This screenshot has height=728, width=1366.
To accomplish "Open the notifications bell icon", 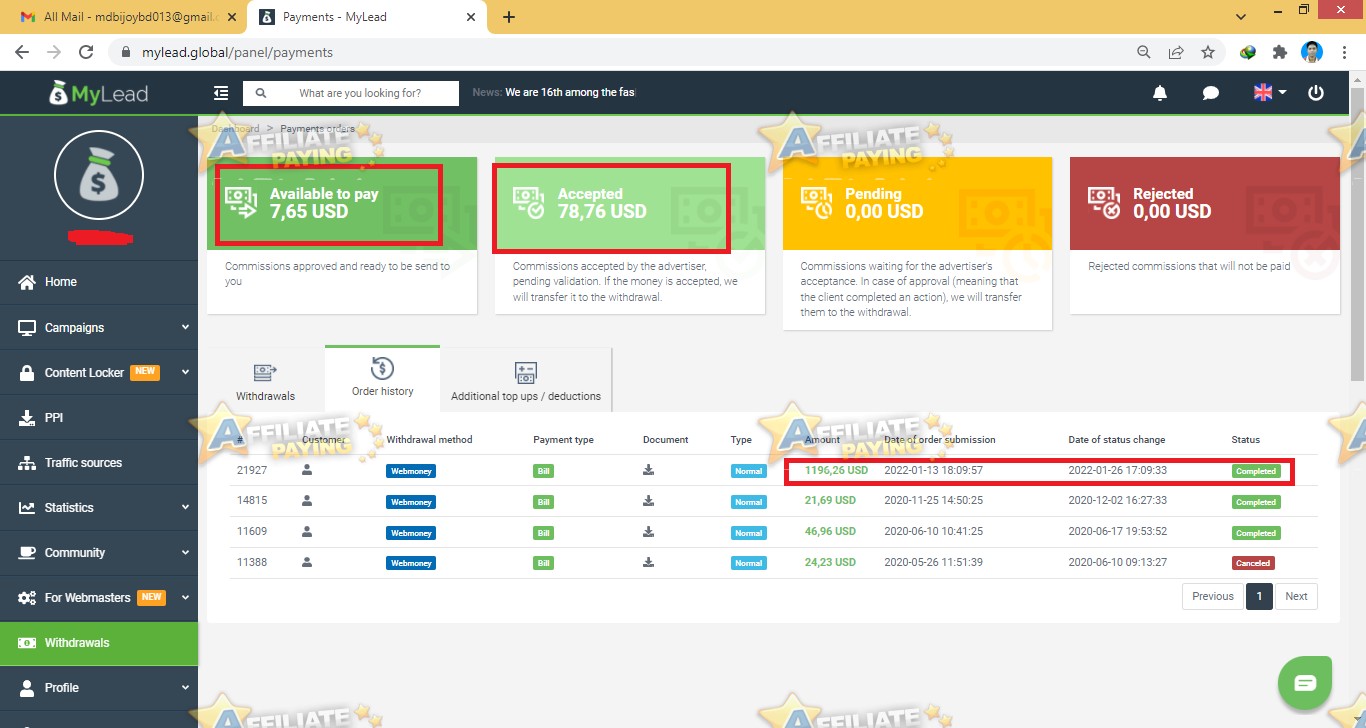I will 1159,92.
